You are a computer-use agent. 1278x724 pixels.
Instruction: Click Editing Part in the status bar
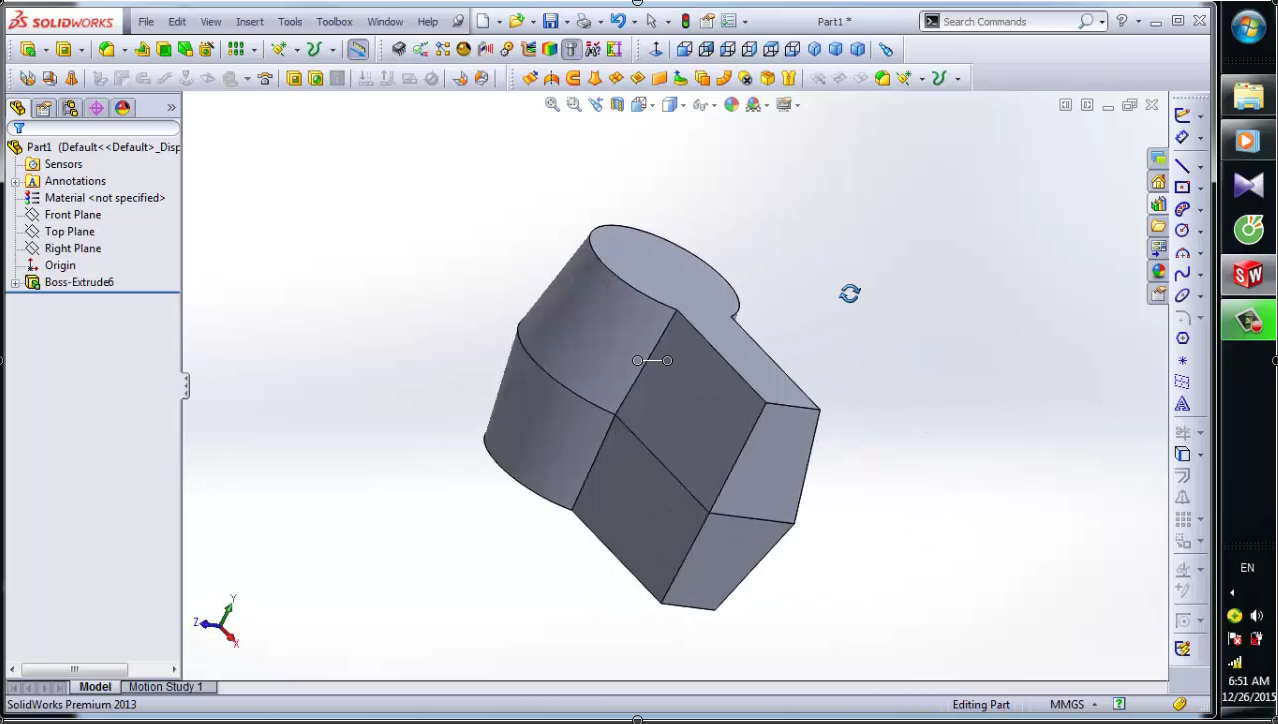click(x=981, y=704)
